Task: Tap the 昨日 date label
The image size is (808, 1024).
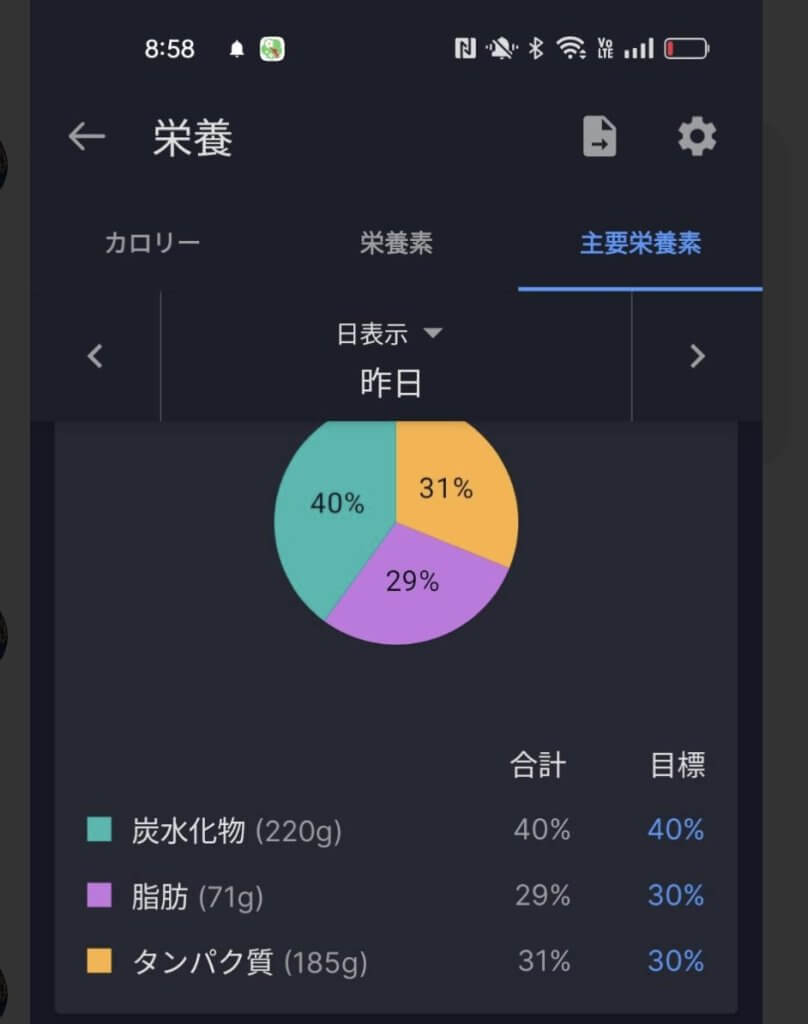Action: 390,383
